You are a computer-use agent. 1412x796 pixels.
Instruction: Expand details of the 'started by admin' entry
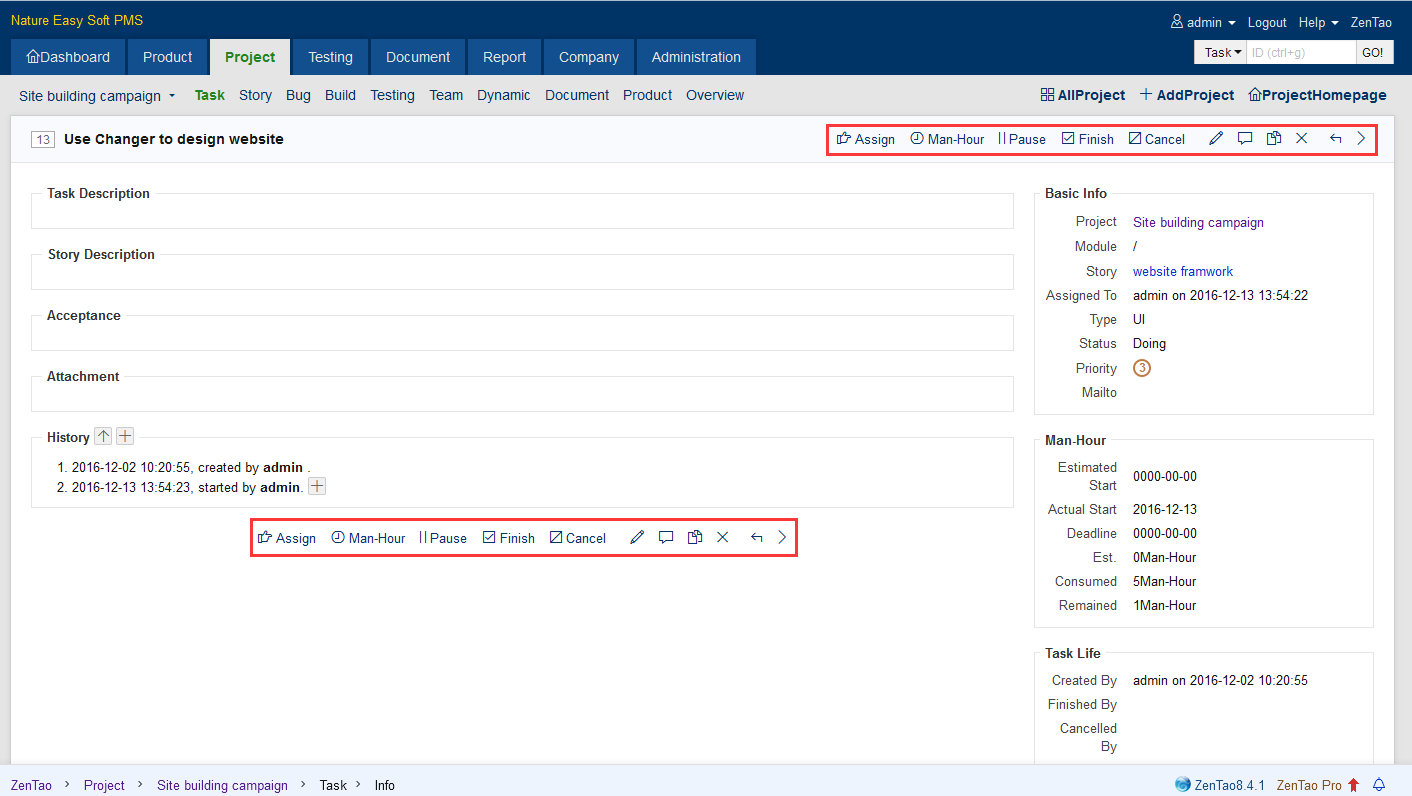[x=316, y=486]
